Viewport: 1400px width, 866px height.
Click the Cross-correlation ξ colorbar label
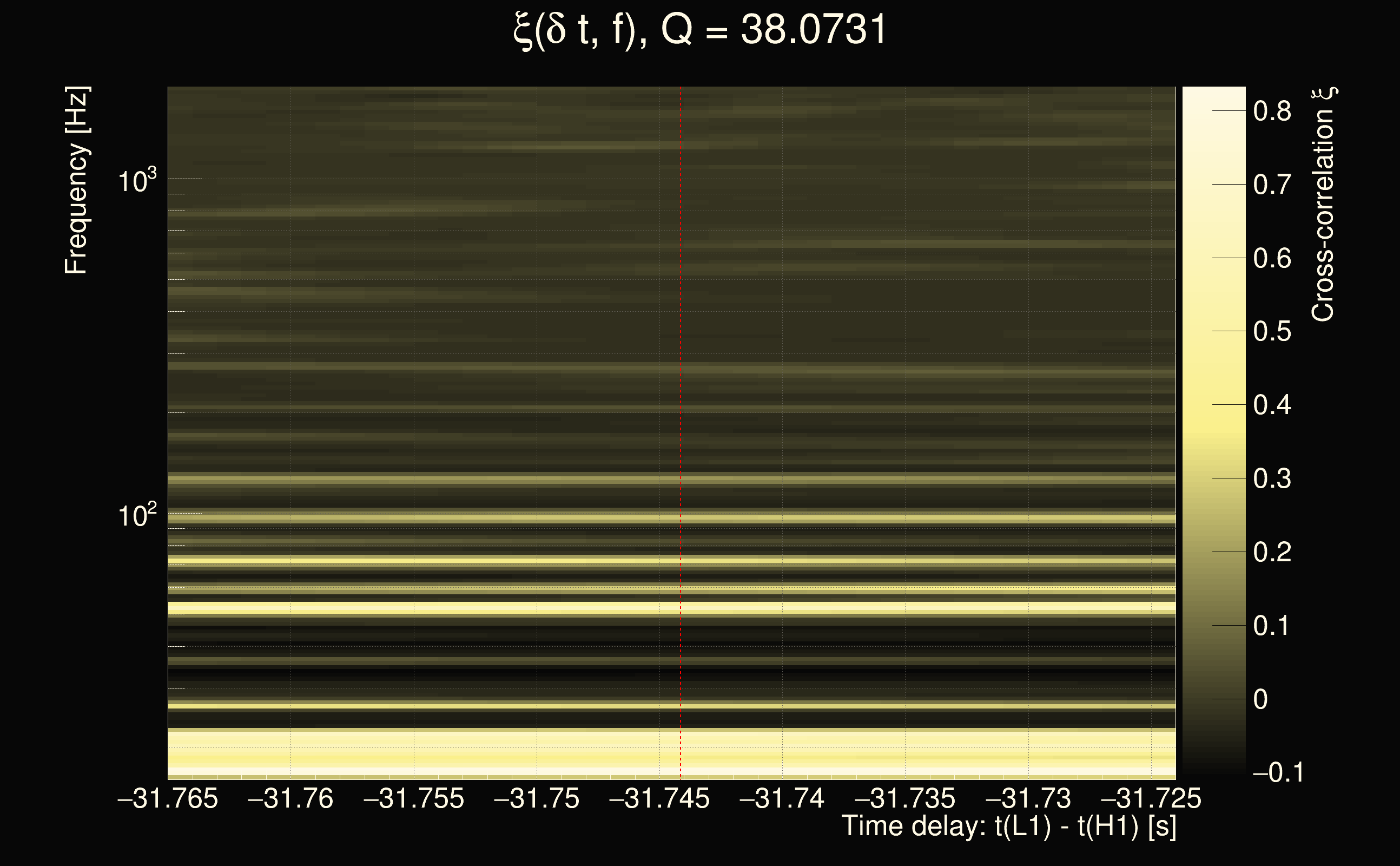[x=1323, y=204]
